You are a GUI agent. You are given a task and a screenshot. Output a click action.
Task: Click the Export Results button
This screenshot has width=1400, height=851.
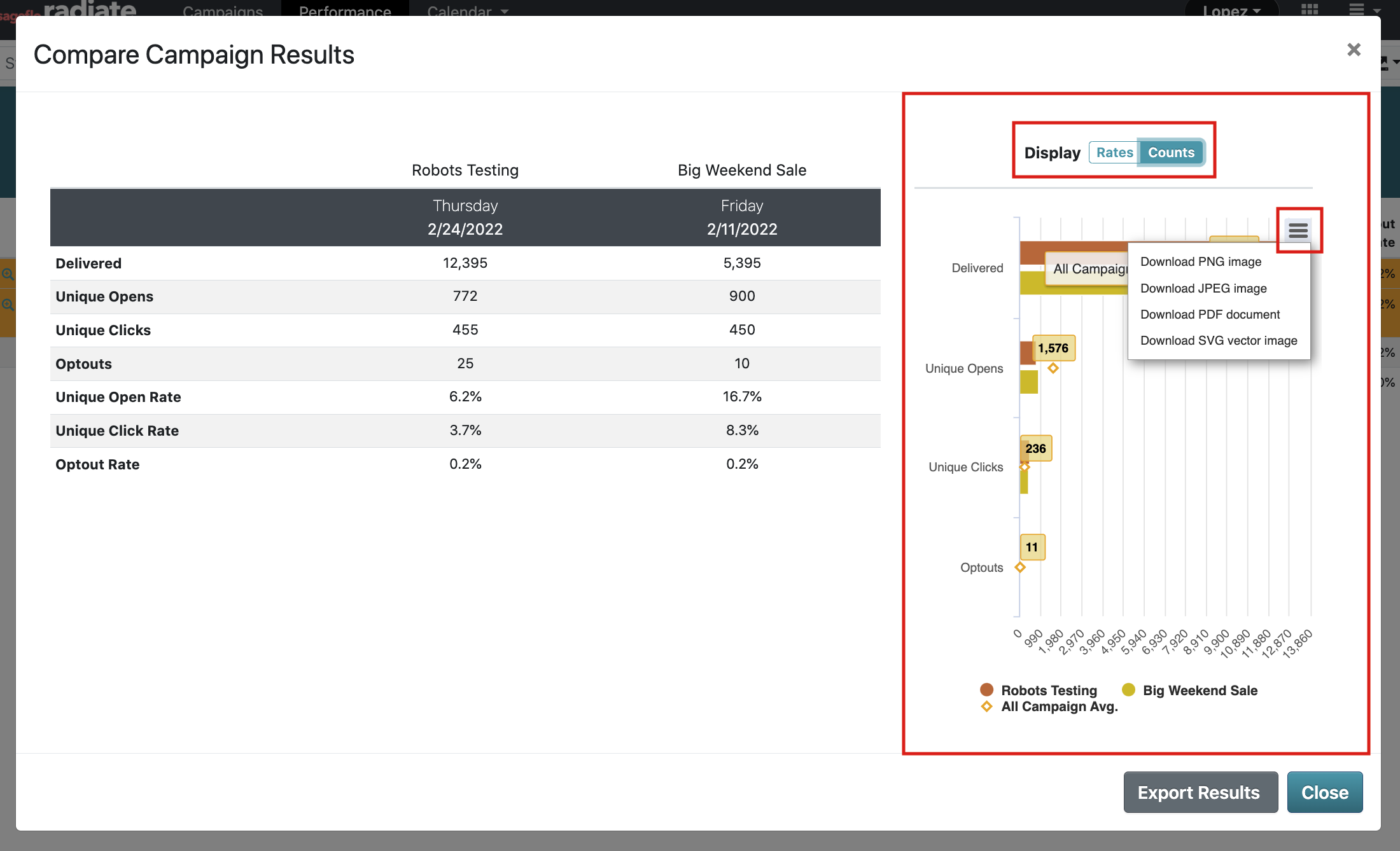pyautogui.click(x=1200, y=792)
